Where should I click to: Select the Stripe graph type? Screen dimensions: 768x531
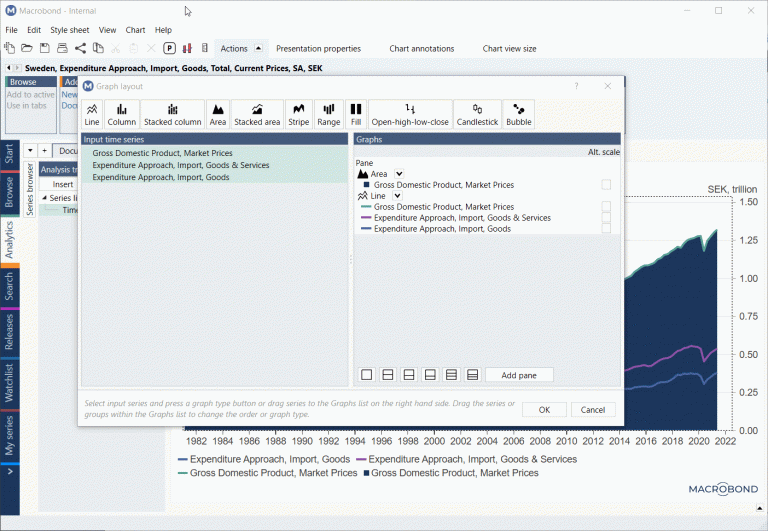click(x=298, y=115)
